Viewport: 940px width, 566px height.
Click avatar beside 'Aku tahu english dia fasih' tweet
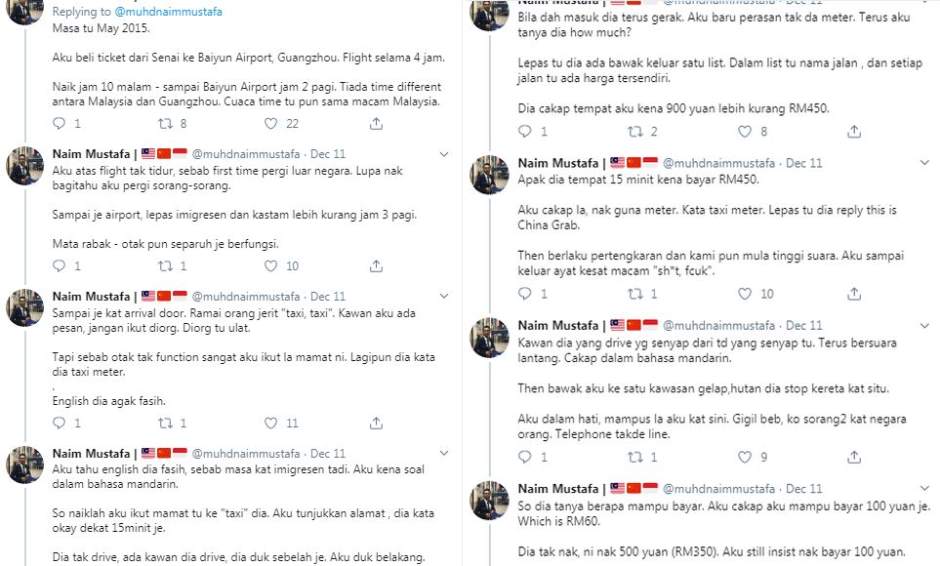pos(25,465)
